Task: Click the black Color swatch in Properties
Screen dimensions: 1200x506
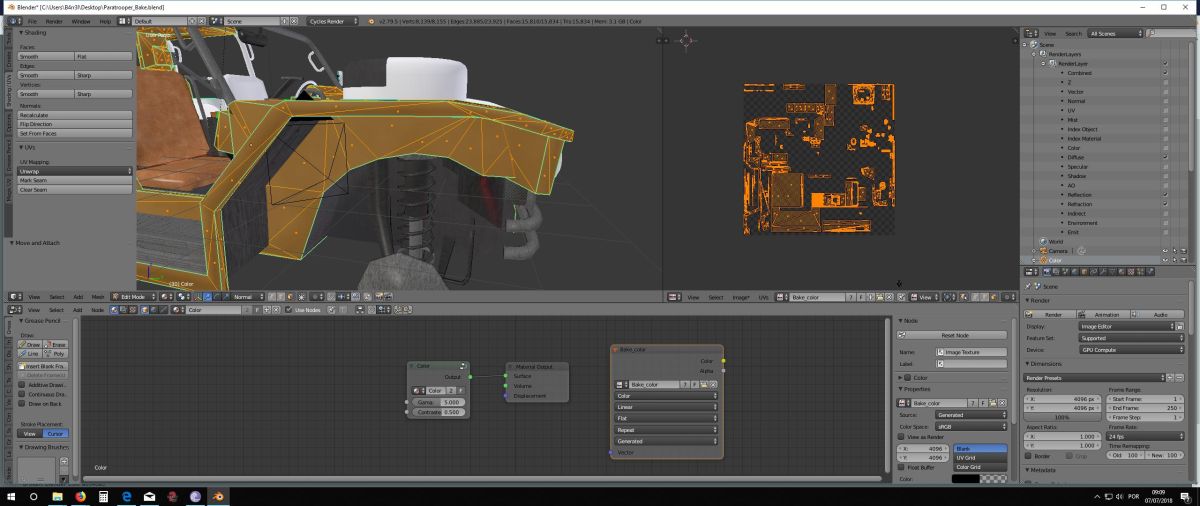Action: (x=966, y=479)
